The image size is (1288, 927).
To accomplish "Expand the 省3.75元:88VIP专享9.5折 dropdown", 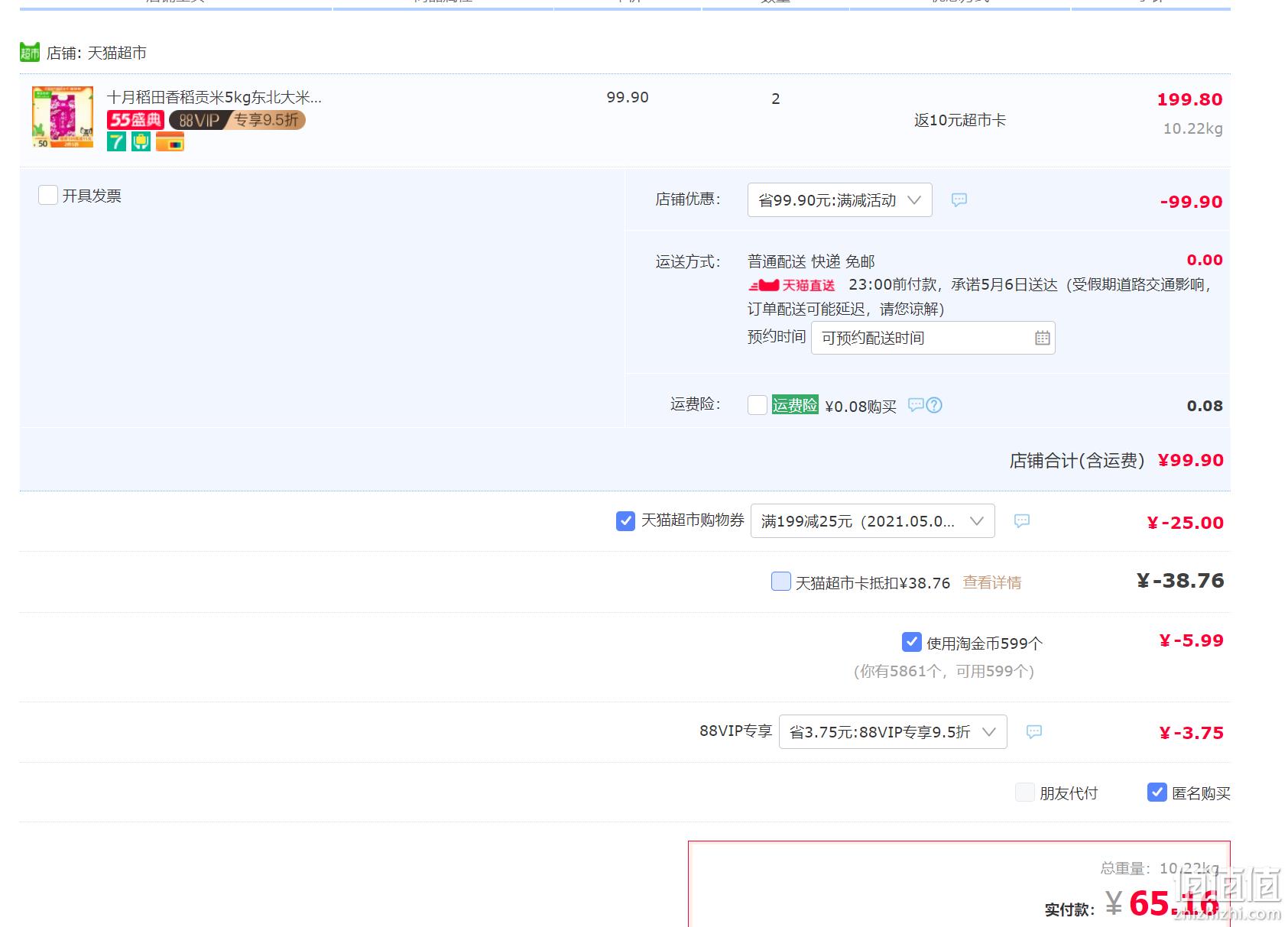I will click(x=893, y=732).
